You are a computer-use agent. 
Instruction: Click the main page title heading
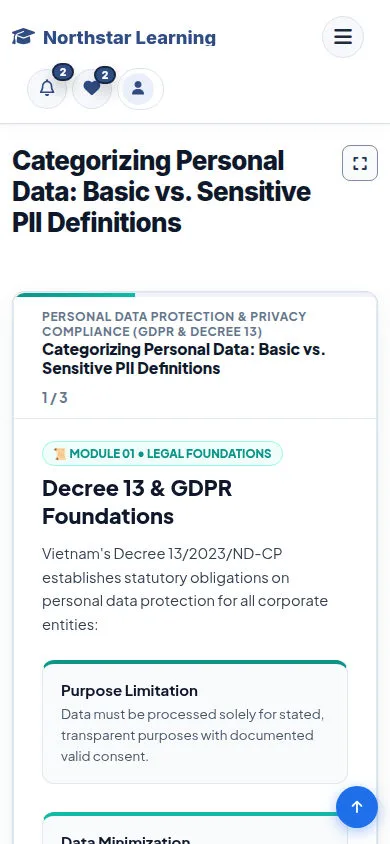161,192
